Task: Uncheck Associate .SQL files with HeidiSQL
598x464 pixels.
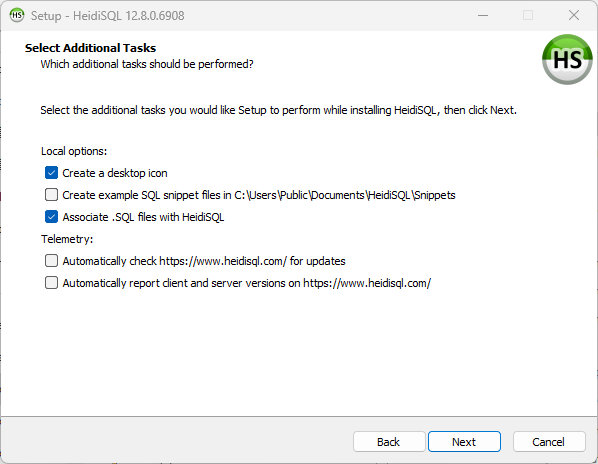Action: pos(51,217)
